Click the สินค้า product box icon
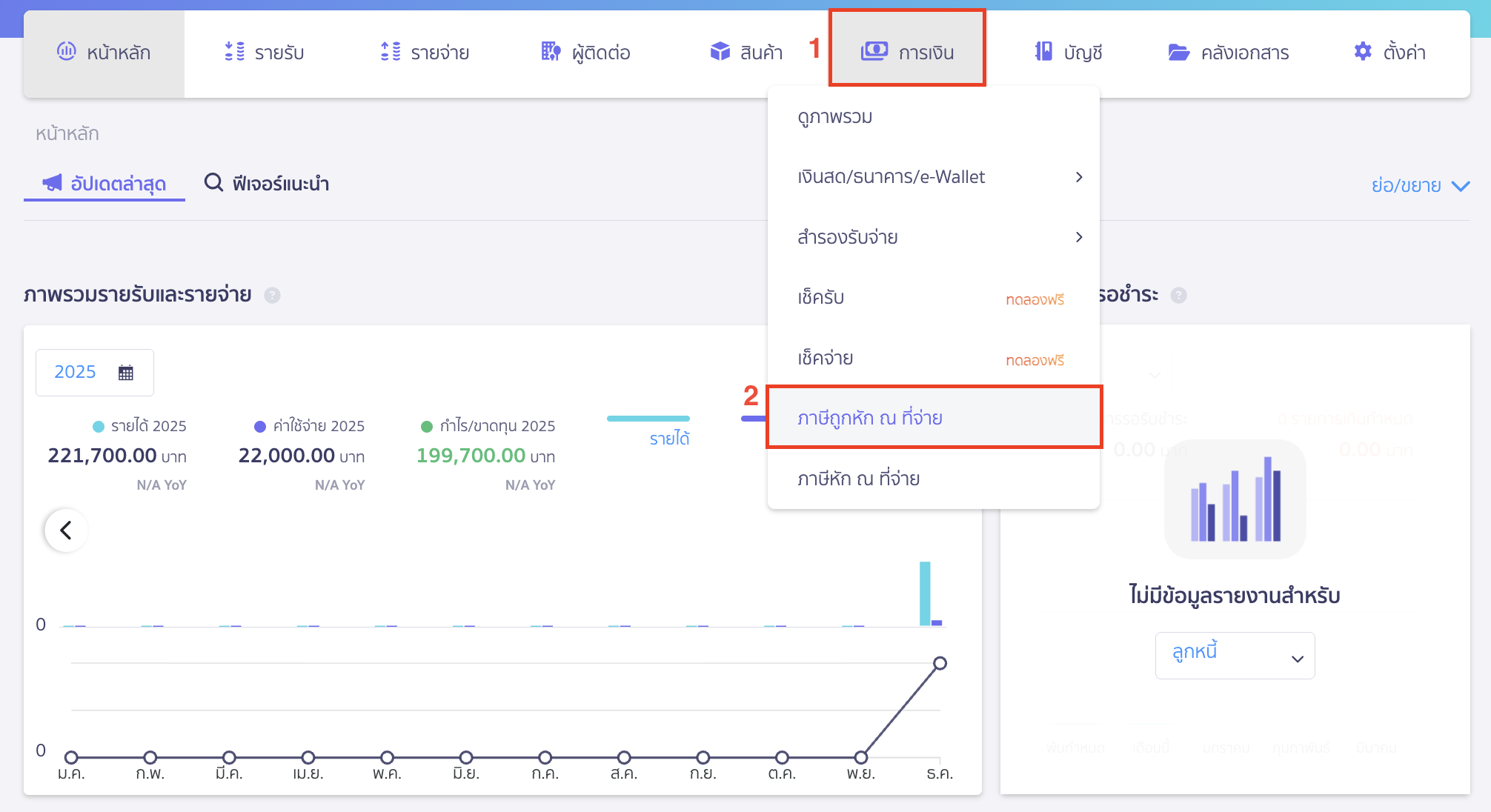 tap(720, 51)
